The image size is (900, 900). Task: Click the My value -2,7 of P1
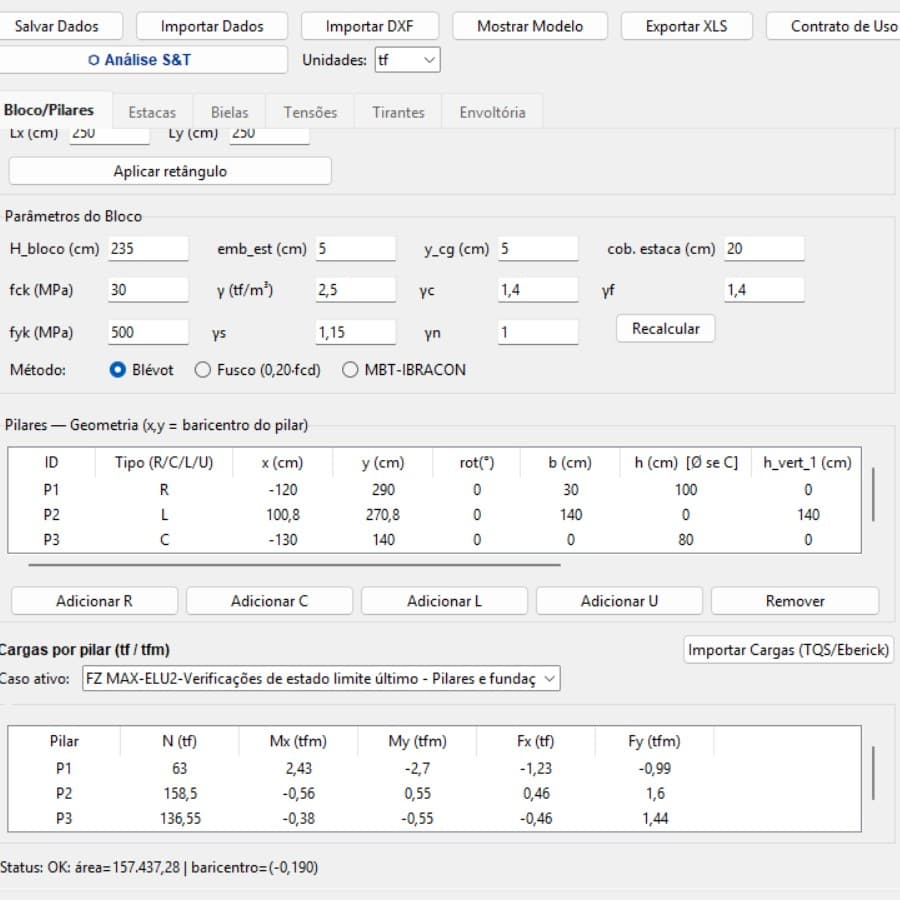pos(417,768)
